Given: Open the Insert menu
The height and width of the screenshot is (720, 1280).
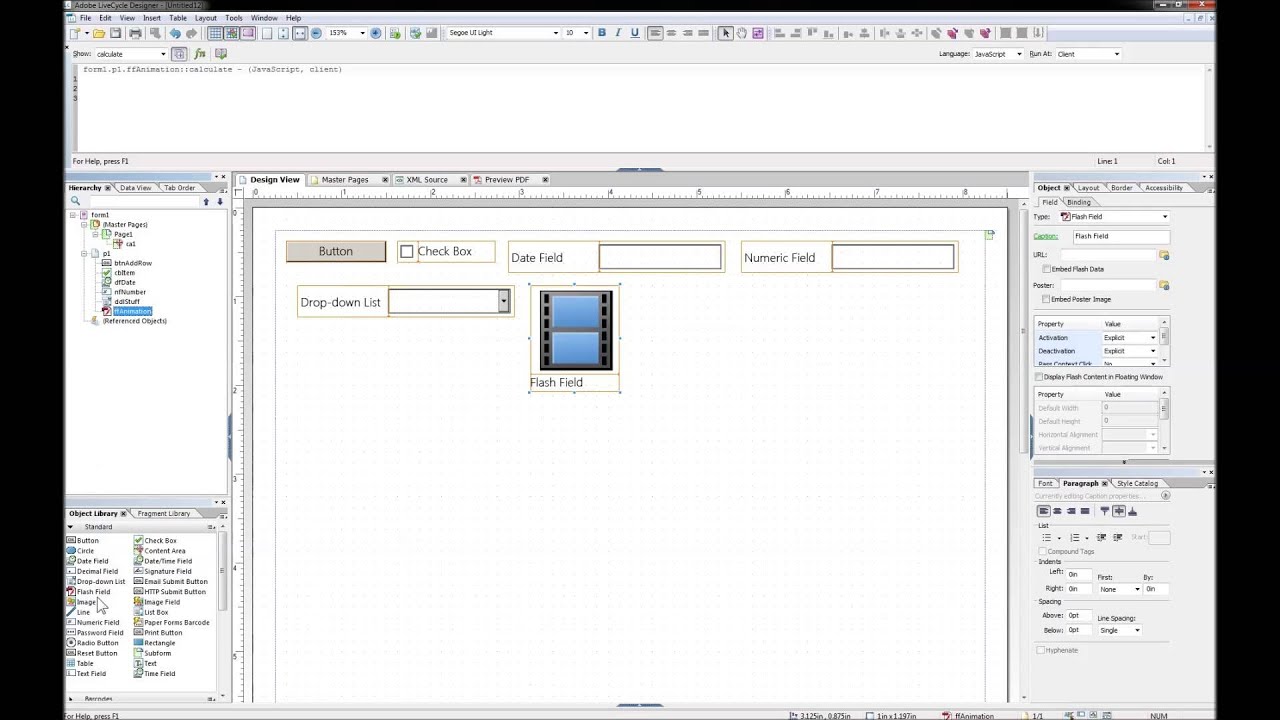Looking at the screenshot, I should click(x=151, y=18).
